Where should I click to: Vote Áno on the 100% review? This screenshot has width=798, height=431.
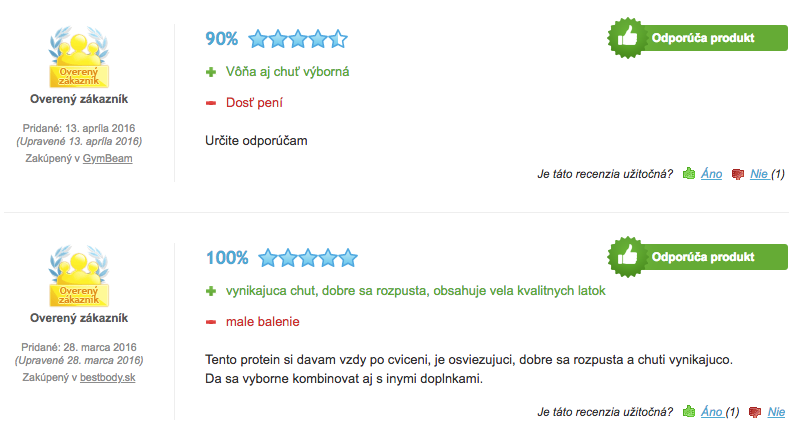point(711,411)
